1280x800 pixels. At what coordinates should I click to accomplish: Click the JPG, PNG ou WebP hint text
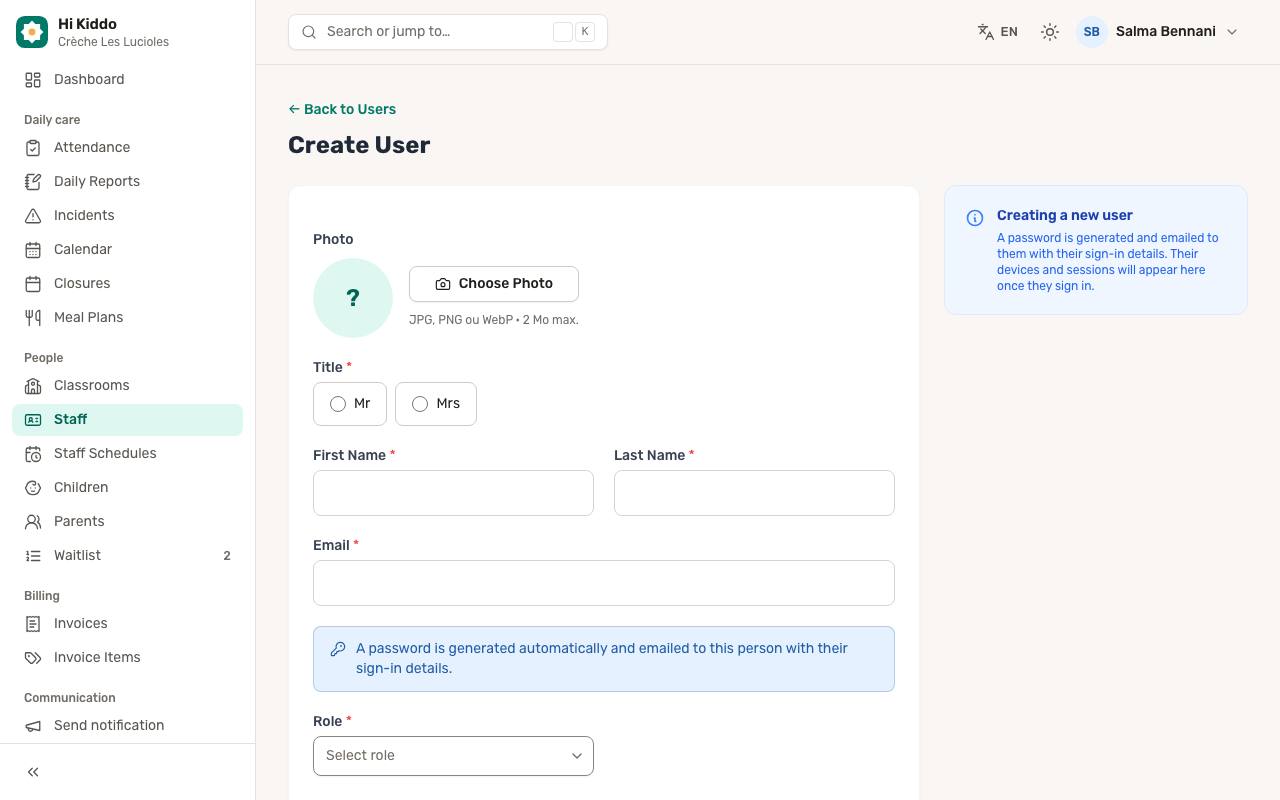(x=494, y=320)
